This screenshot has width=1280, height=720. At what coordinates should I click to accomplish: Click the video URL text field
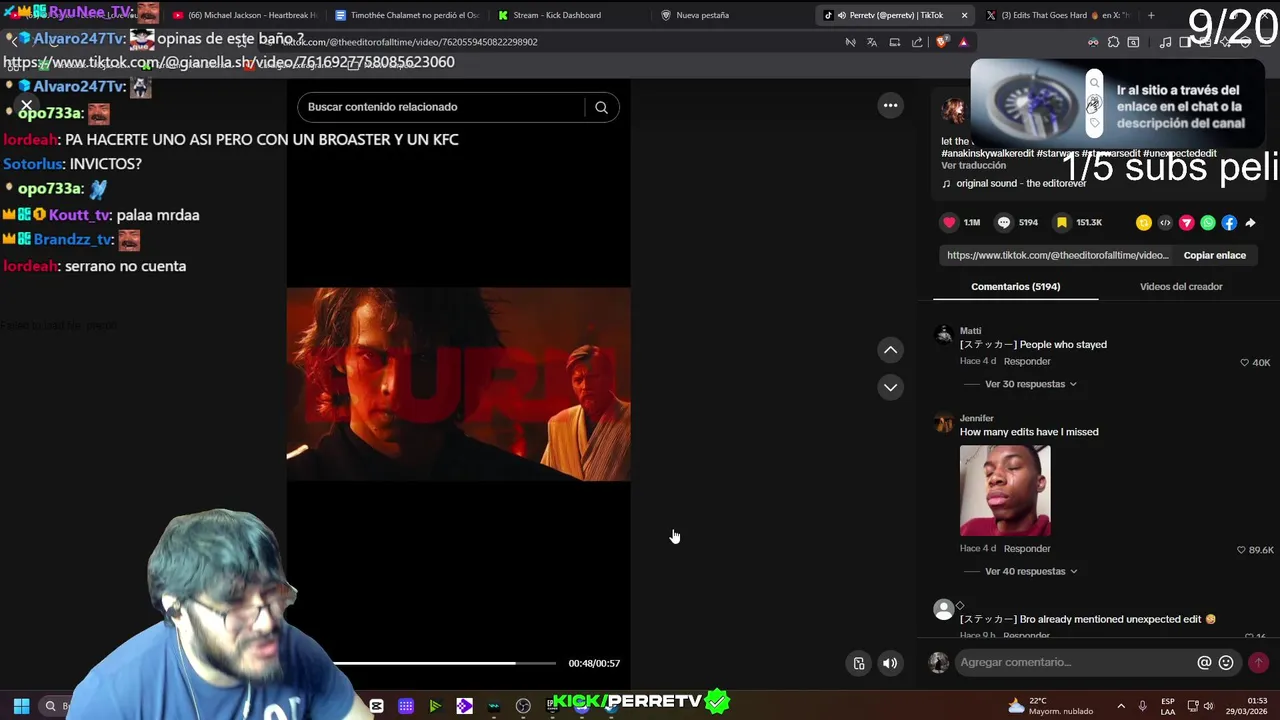click(1057, 255)
